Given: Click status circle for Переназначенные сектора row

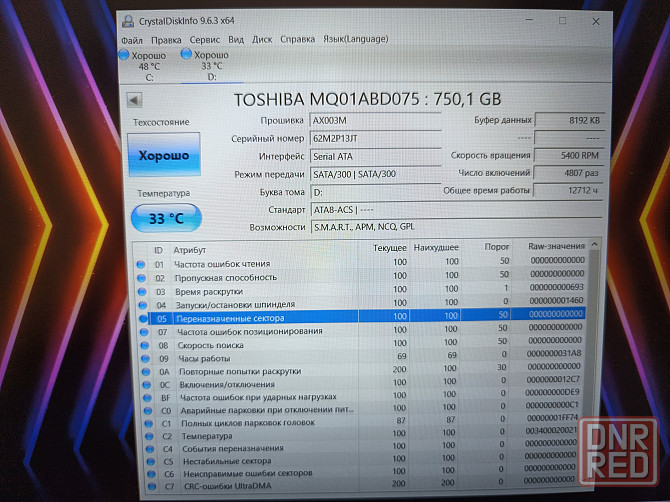Looking at the screenshot, I should tap(141, 317).
